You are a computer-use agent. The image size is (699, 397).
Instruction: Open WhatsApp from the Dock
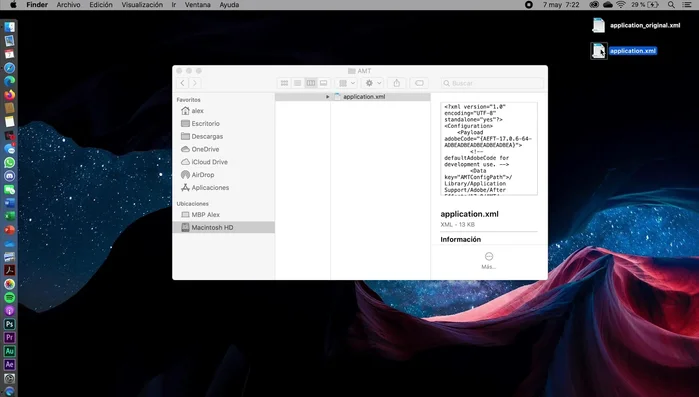tap(9, 163)
